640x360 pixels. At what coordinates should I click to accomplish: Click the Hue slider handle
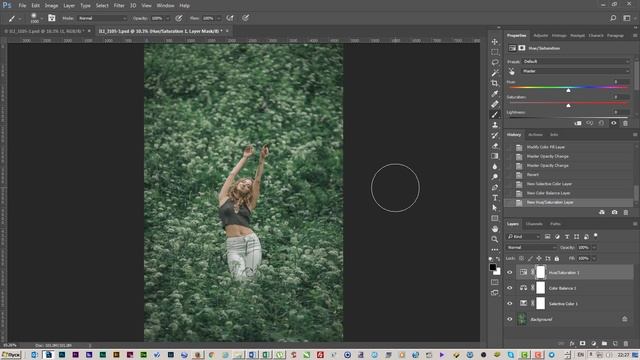click(568, 90)
